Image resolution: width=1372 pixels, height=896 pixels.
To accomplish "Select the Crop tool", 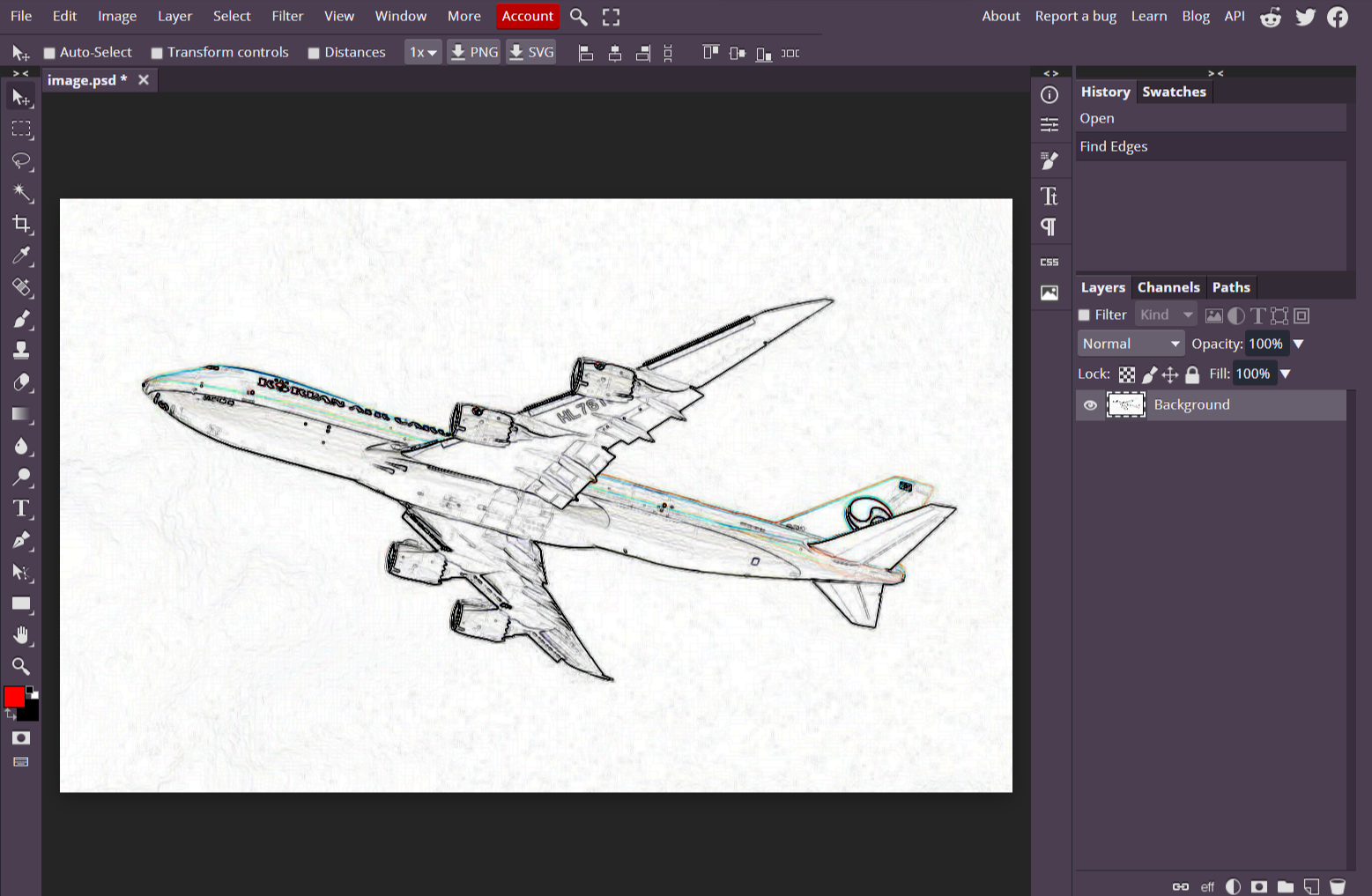I will coord(21,224).
